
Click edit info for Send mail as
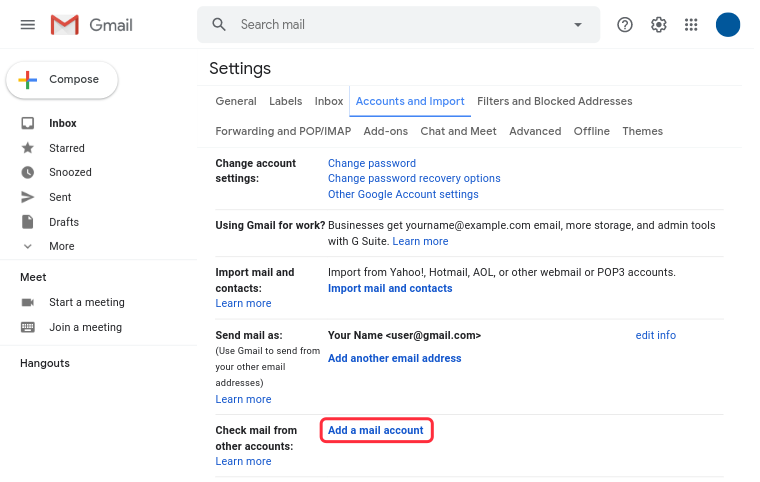(656, 336)
